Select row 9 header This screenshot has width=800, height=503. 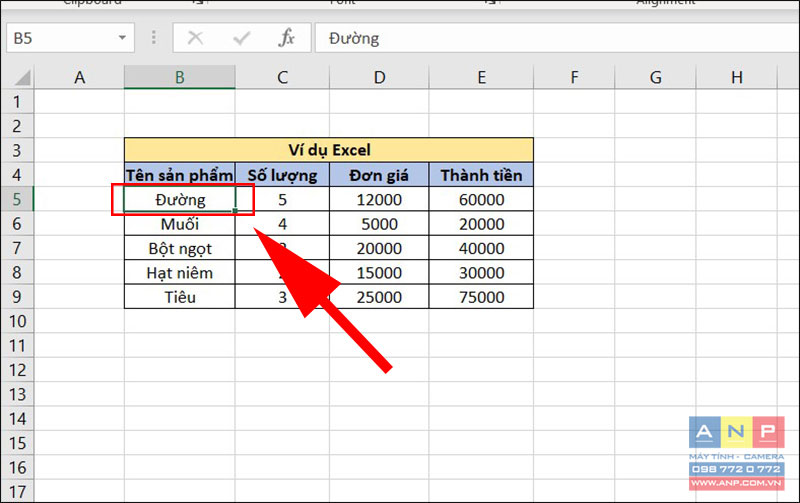(x=17, y=296)
